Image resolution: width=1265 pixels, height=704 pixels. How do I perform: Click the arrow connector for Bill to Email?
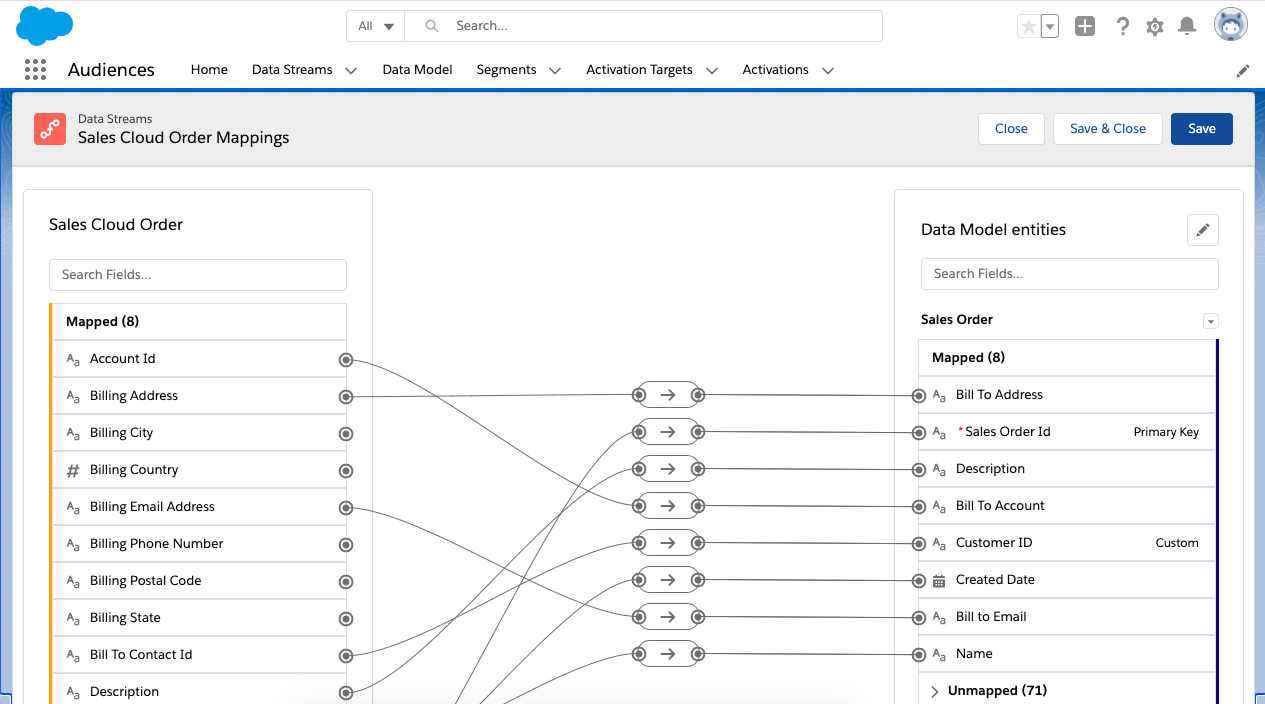point(668,617)
